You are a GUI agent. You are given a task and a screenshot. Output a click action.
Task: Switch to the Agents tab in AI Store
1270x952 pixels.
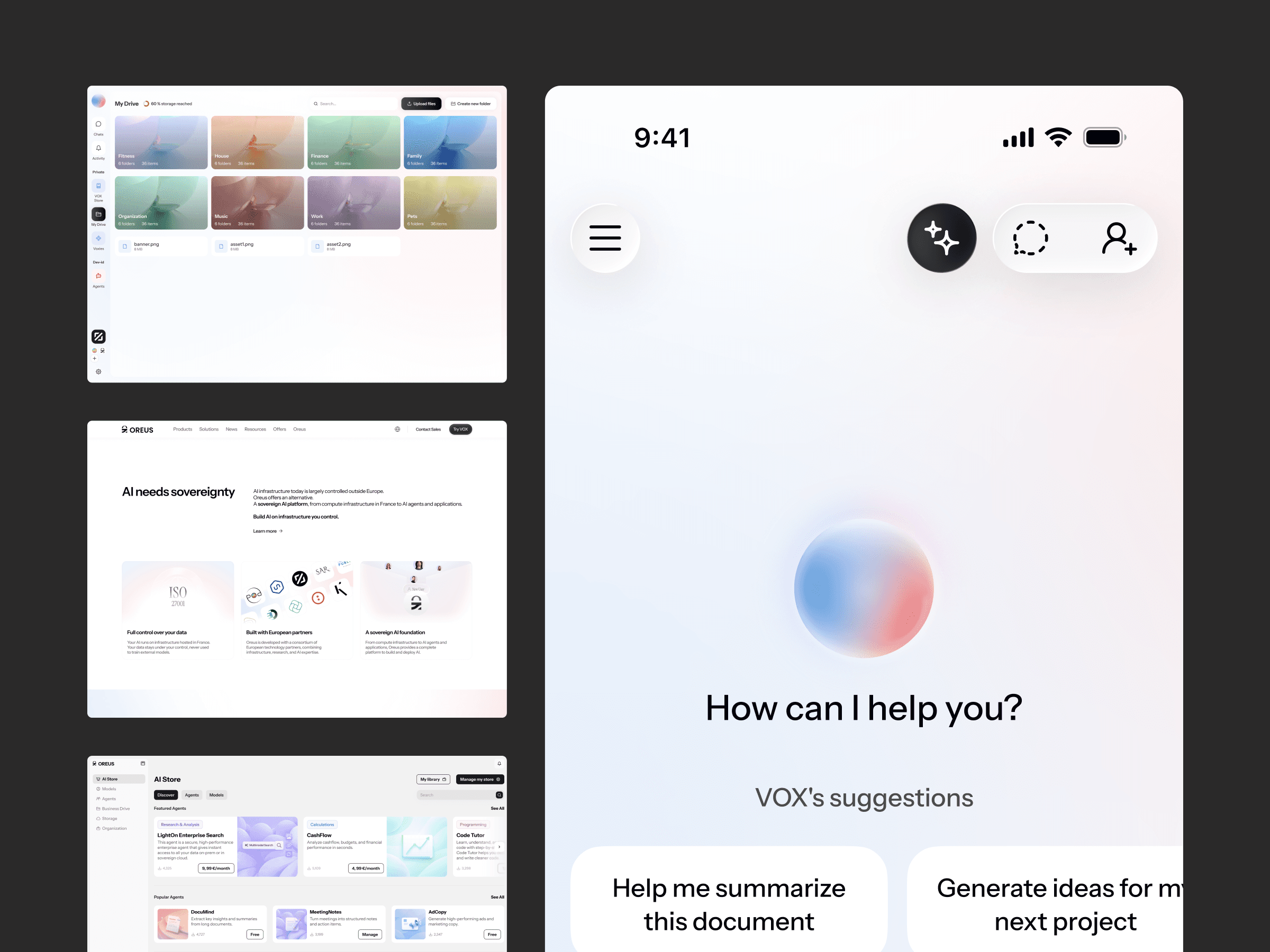[x=192, y=795]
